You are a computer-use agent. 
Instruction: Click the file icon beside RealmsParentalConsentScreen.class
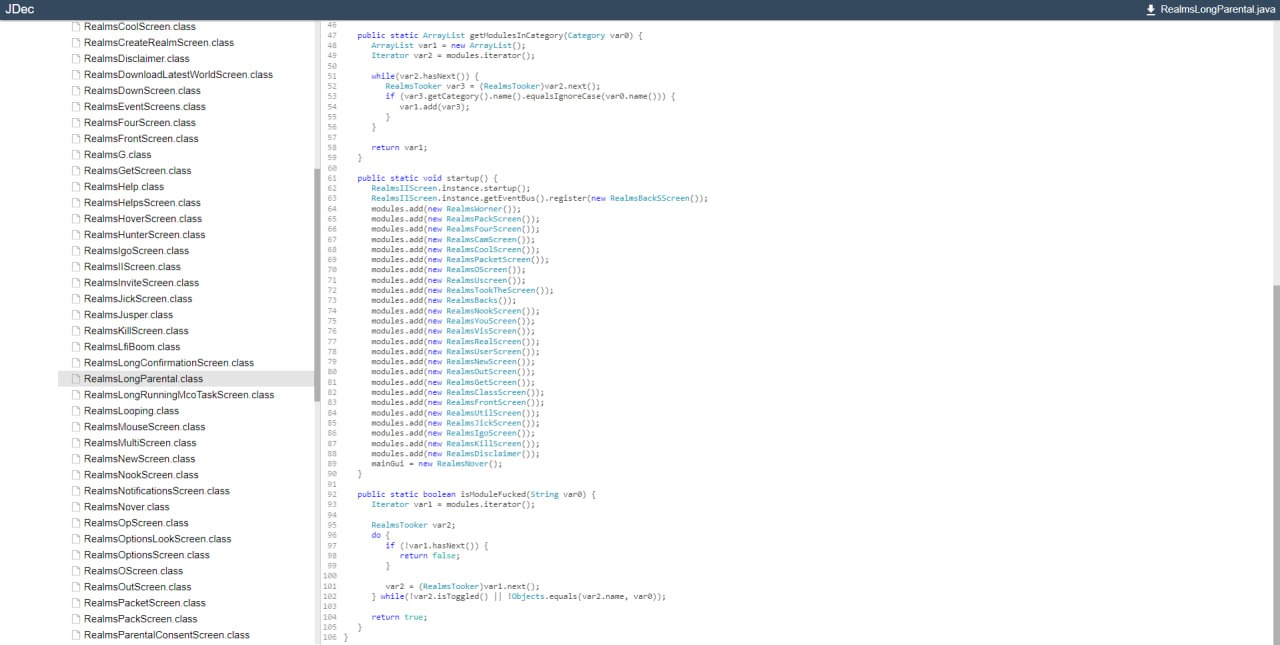76,635
